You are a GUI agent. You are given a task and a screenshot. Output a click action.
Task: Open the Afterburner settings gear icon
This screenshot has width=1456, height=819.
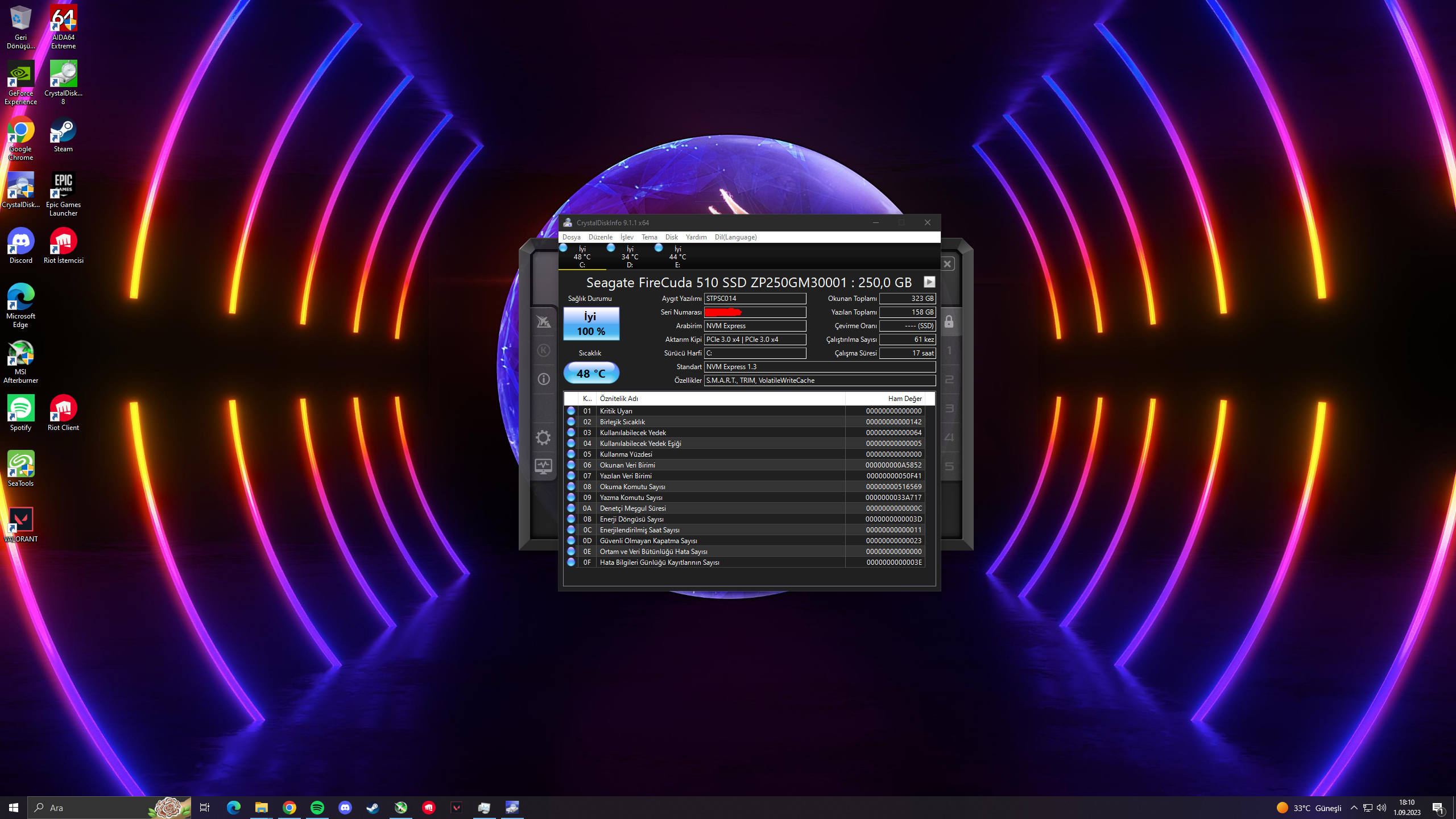pos(544,437)
